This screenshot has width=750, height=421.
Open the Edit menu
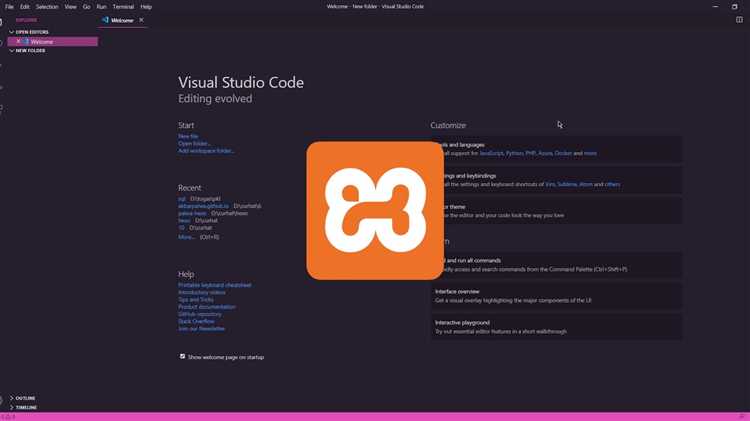(24, 7)
